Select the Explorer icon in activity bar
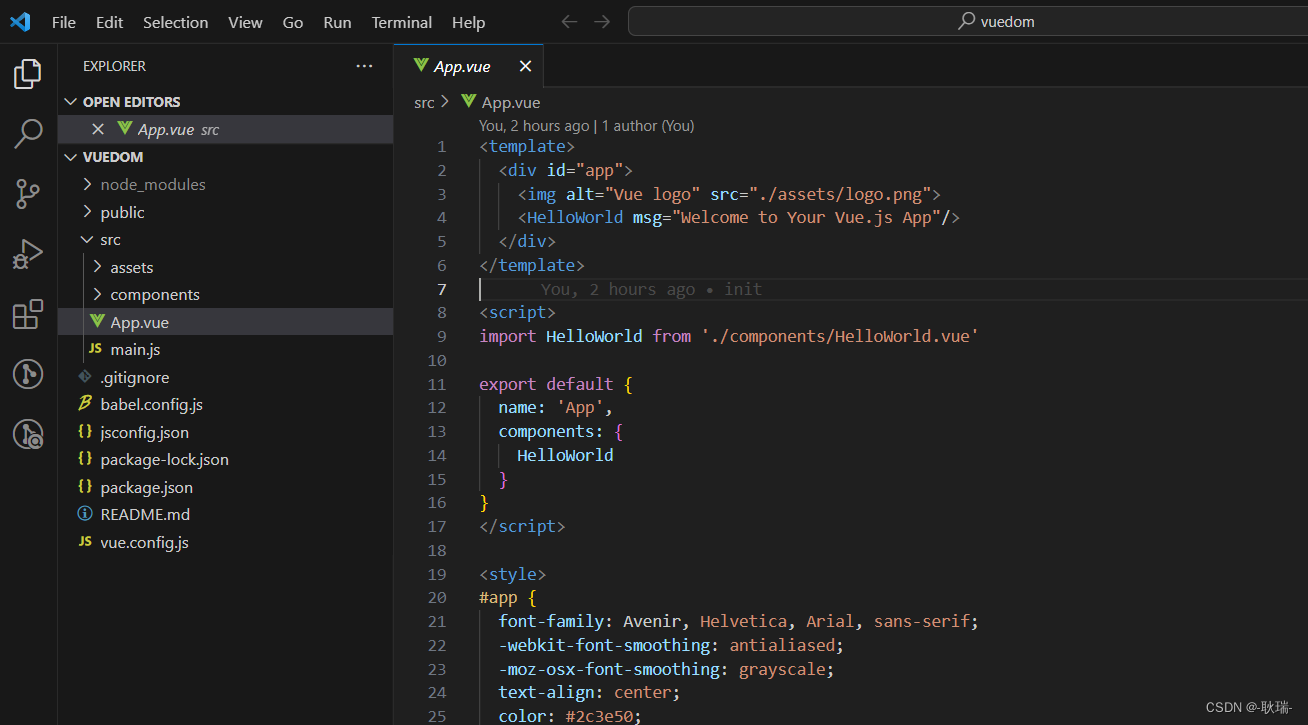 click(27, 73)
